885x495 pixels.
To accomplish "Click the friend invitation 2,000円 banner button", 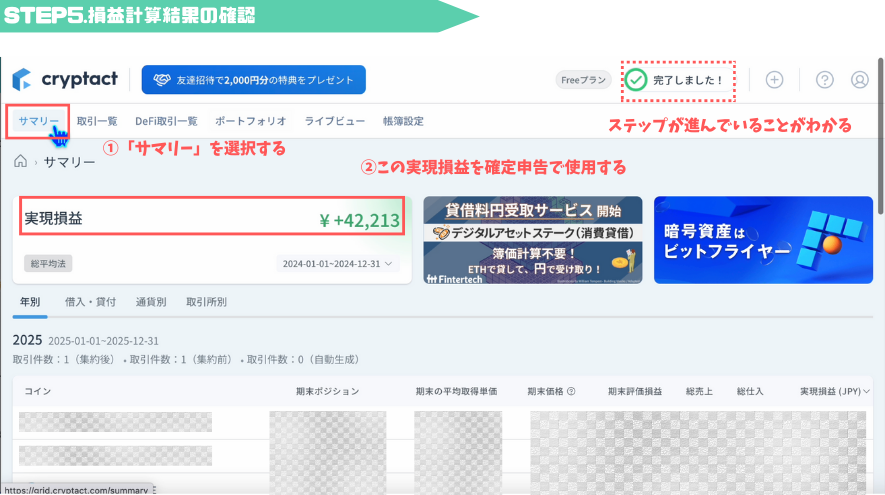I will point(253,80).
